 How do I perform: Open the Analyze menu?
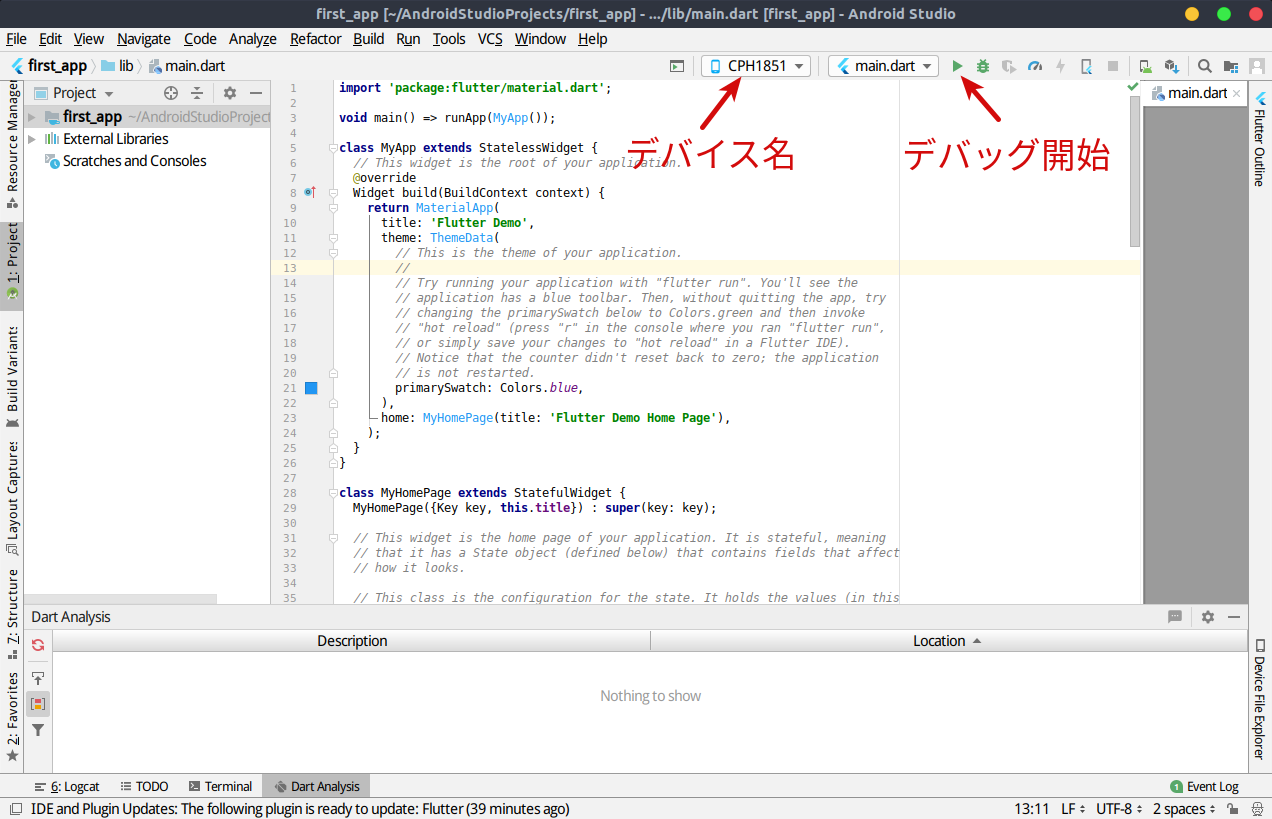[x=253, y=39]
